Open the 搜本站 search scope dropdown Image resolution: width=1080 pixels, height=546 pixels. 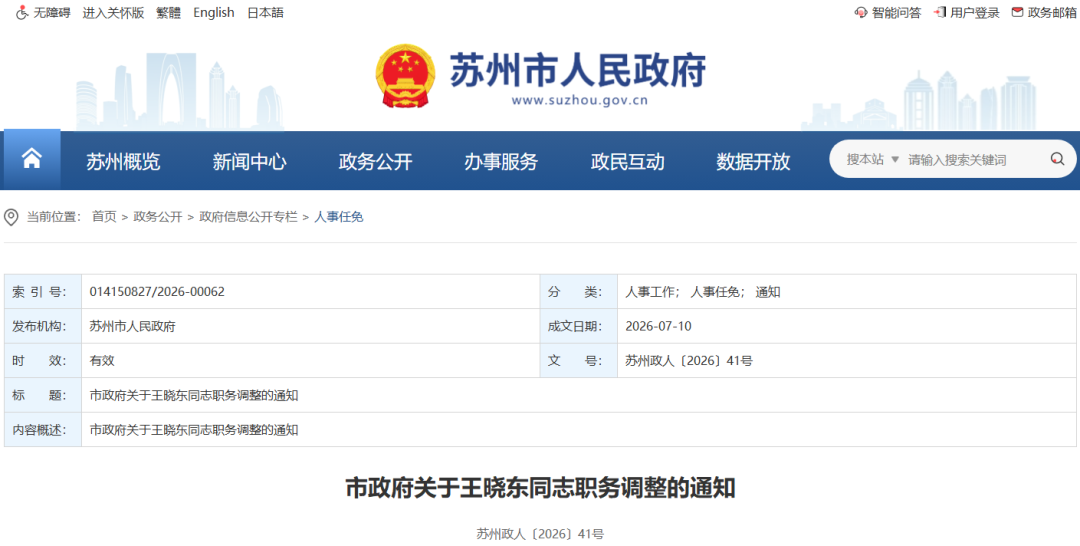[x=873, y=159]
